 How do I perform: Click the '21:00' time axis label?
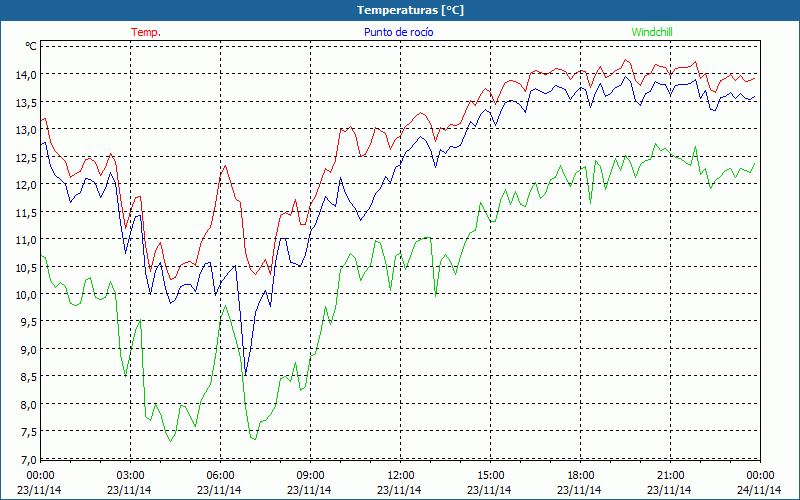pyautogui.click(x=670, y=476)
